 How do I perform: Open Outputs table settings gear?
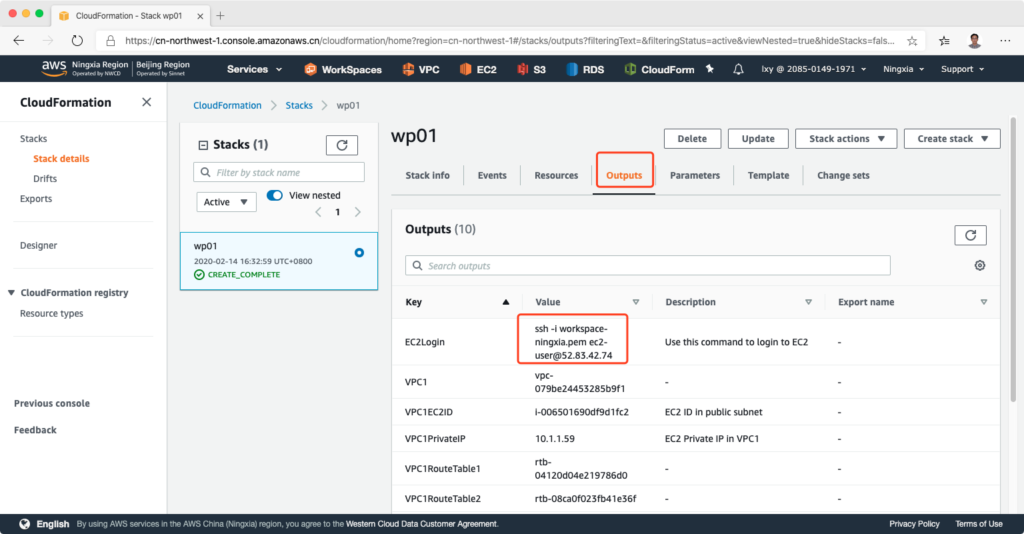[979, 265]
